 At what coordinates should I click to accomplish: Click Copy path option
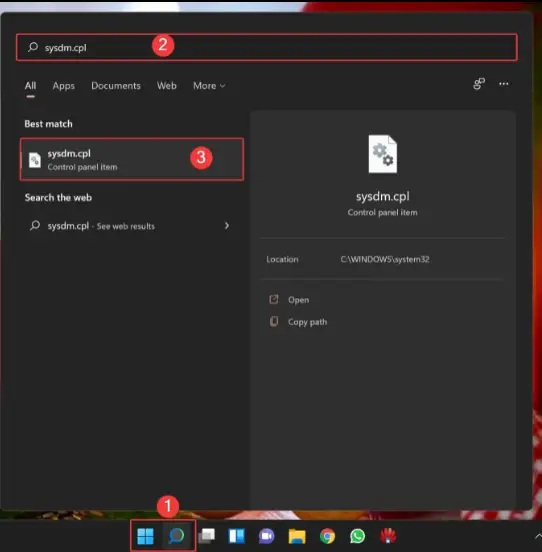point(307,322)
